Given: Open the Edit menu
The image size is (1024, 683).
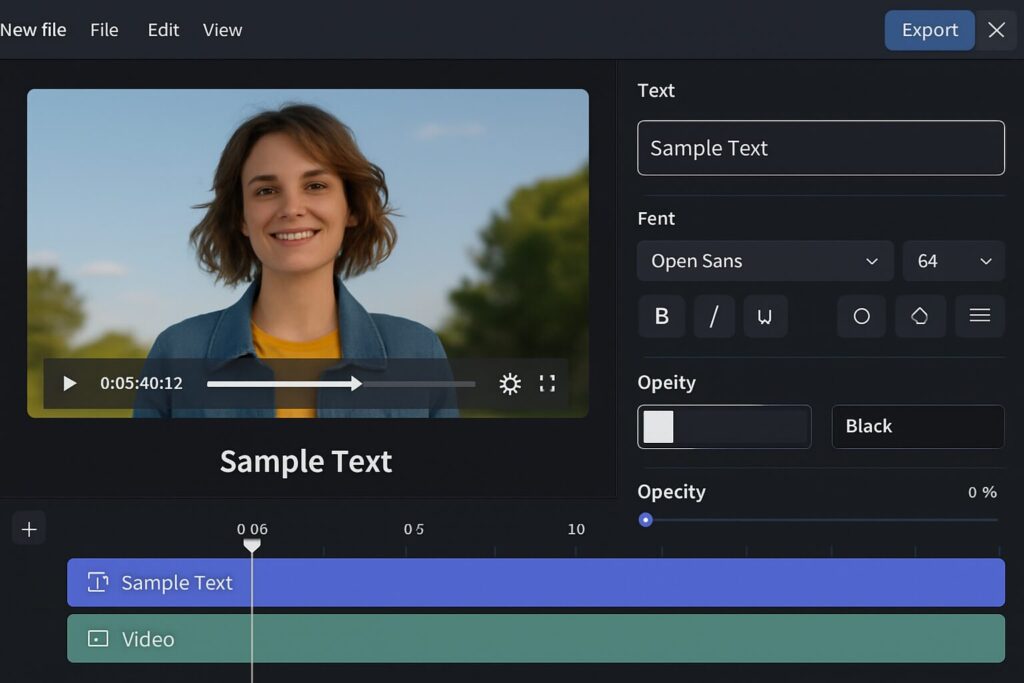Looking at the screenshot, I should (x=163, y=30).
